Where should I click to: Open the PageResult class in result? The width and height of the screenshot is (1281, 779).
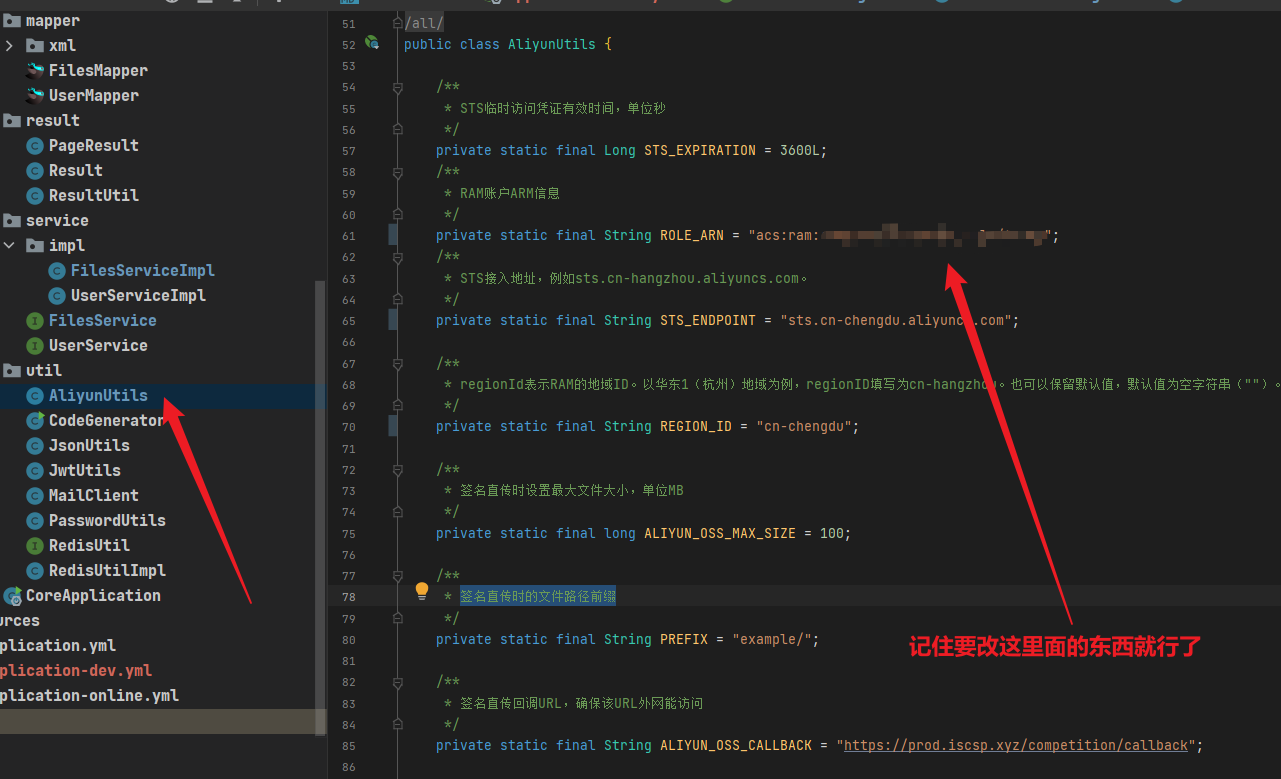tap(93, 145)
